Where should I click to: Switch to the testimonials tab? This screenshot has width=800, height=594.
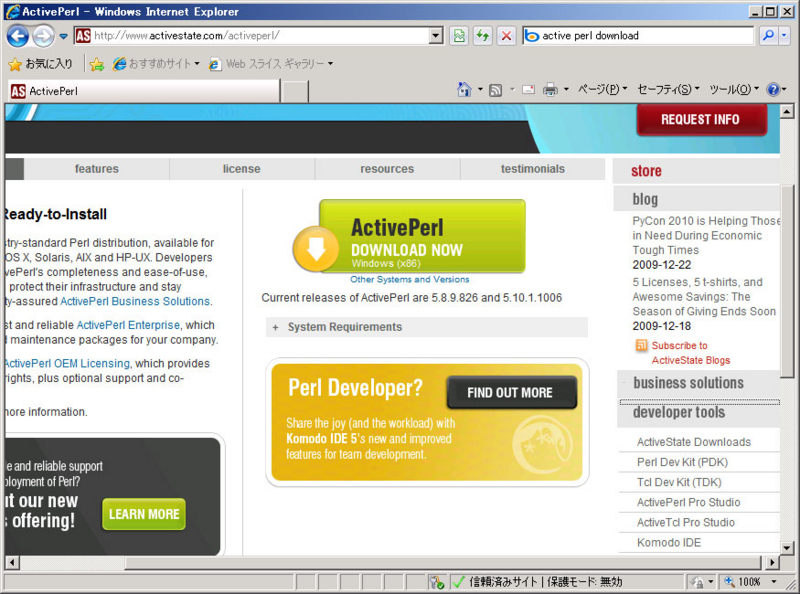533,169
